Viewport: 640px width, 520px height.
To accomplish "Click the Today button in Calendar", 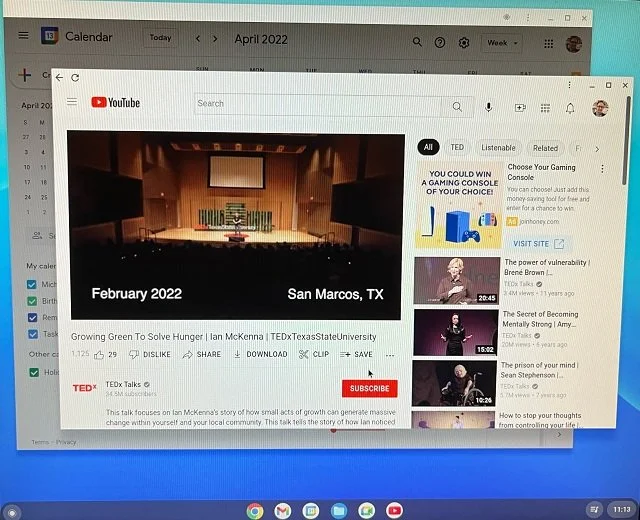I will (160, 38).
